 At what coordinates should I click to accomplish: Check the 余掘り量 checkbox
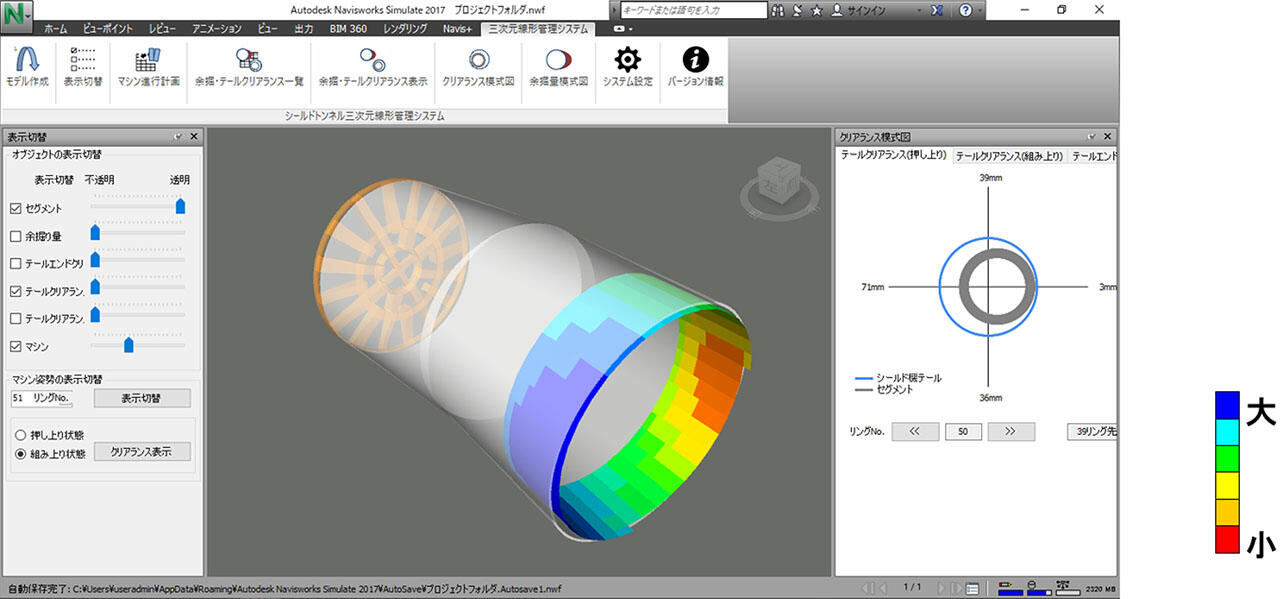[15, 236]
